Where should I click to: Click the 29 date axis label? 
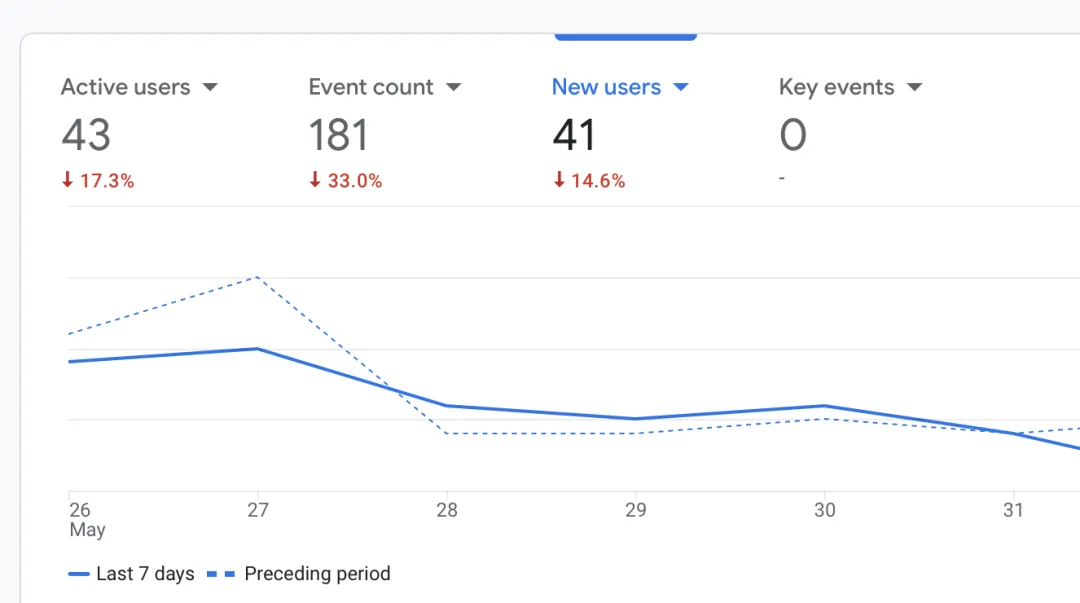coord(636,510)
